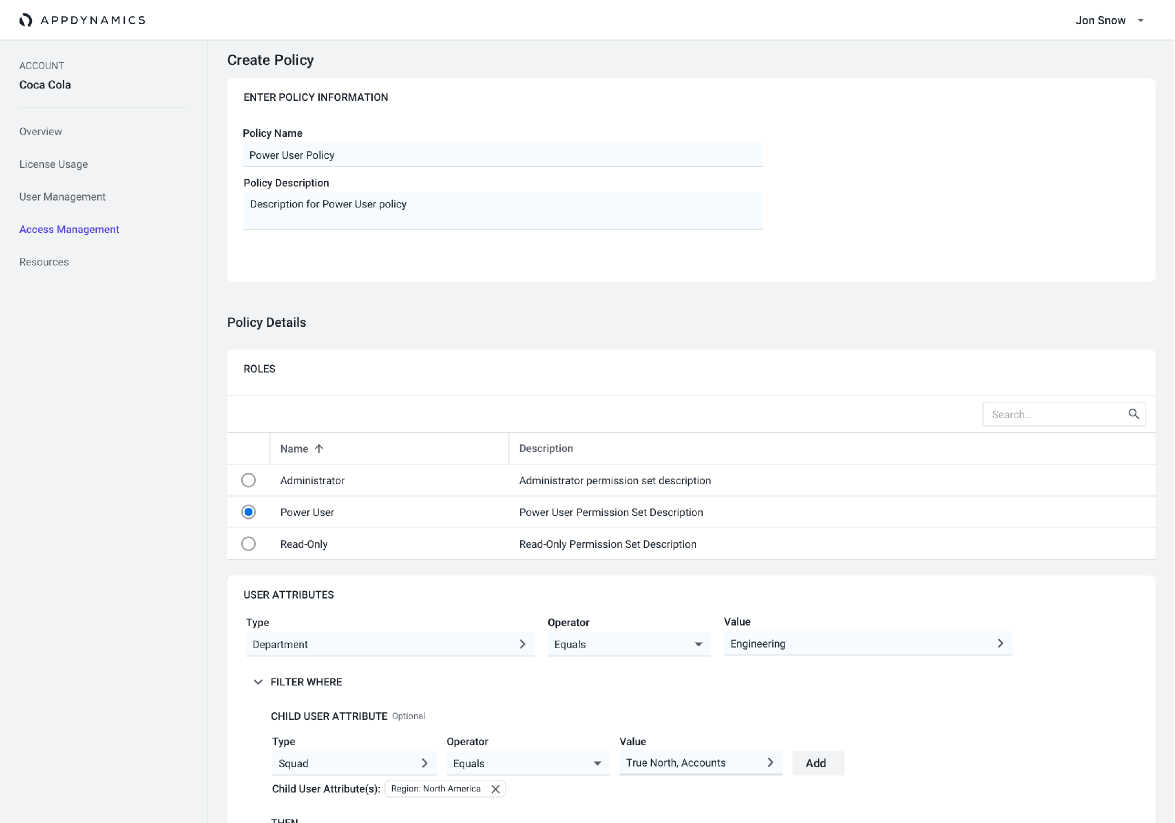
Task: Open the Engineering value selector
Action: (x=868, y=643)
